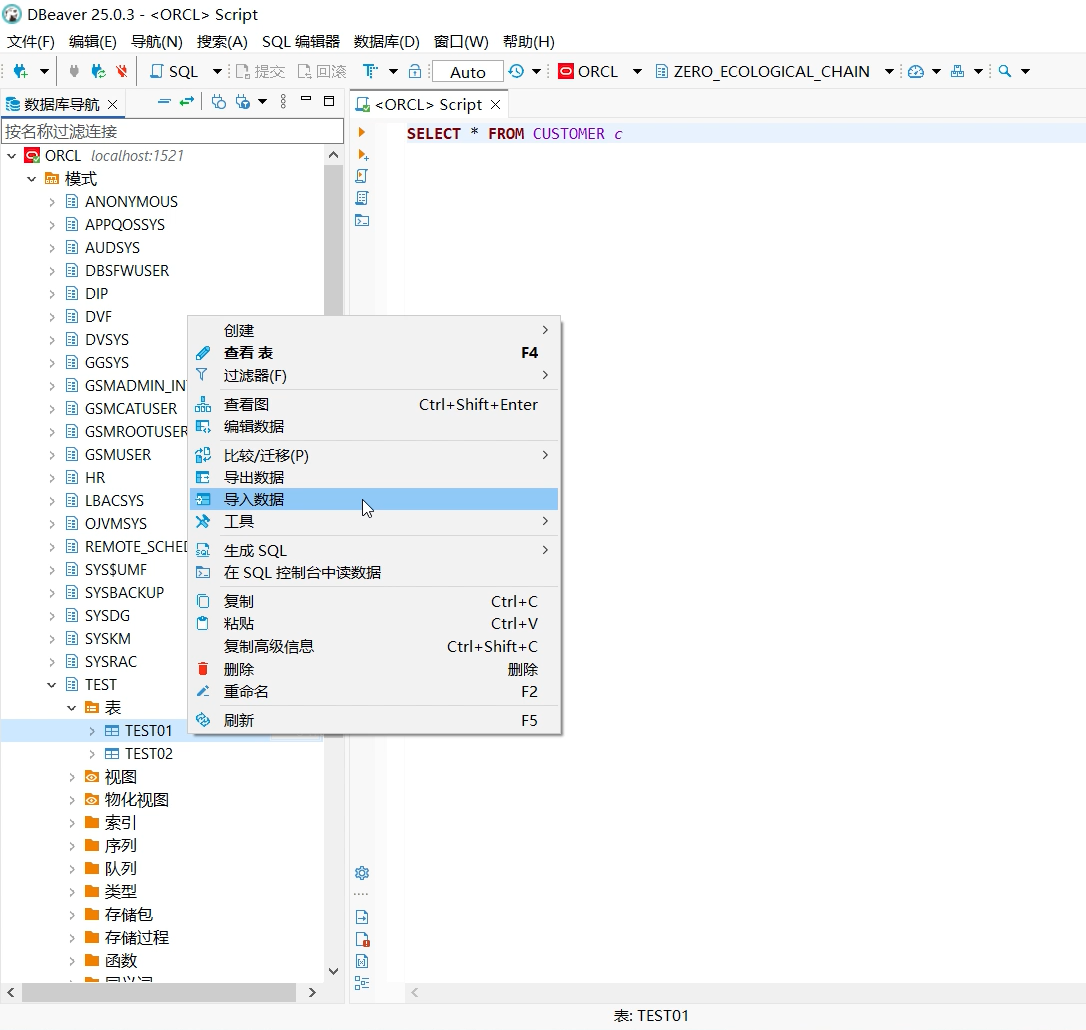
Task: Expand the TEST02 table node
Action: pyautogui.click(x=92, y=754)
